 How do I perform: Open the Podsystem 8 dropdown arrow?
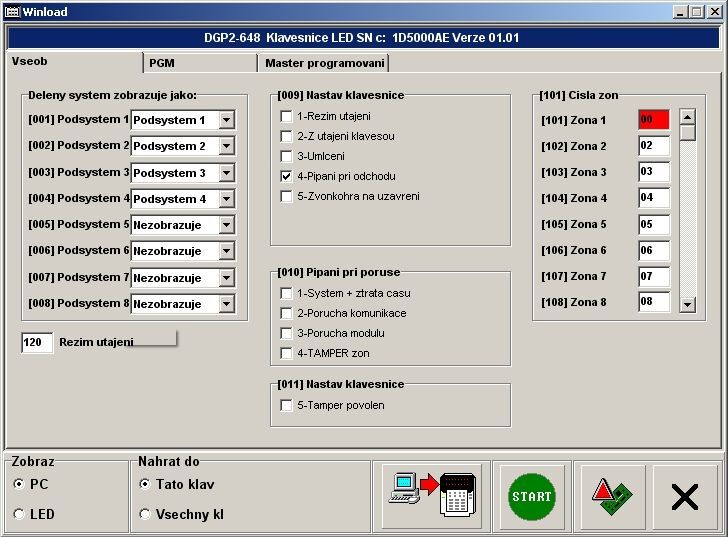(x=226, y=304)
